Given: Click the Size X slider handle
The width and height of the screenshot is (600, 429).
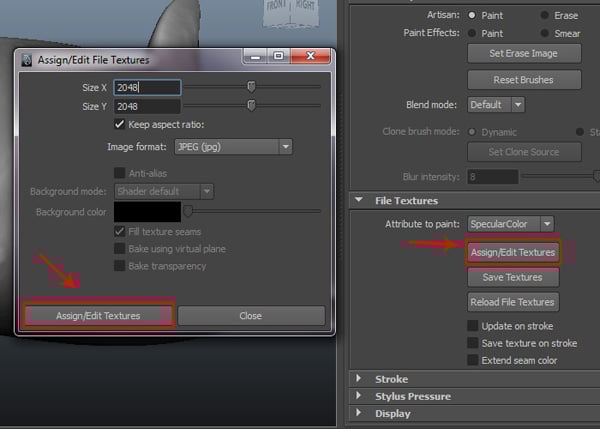Looking at the screenshot, I should 251,87.
